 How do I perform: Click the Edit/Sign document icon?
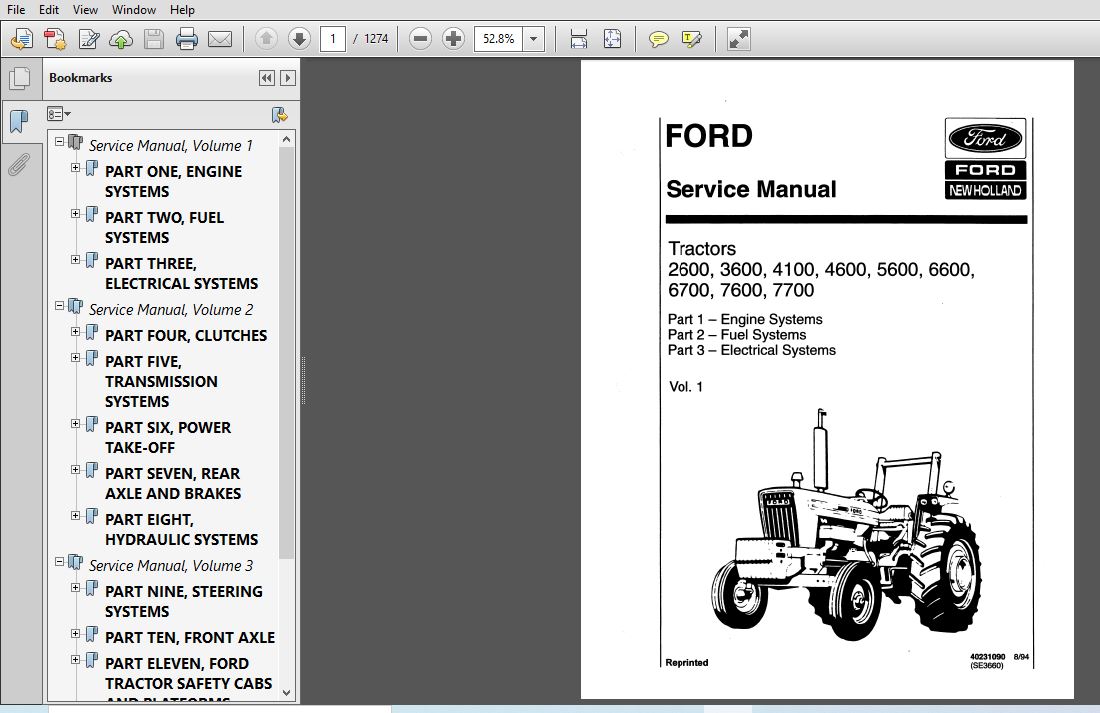click(88, 39)
